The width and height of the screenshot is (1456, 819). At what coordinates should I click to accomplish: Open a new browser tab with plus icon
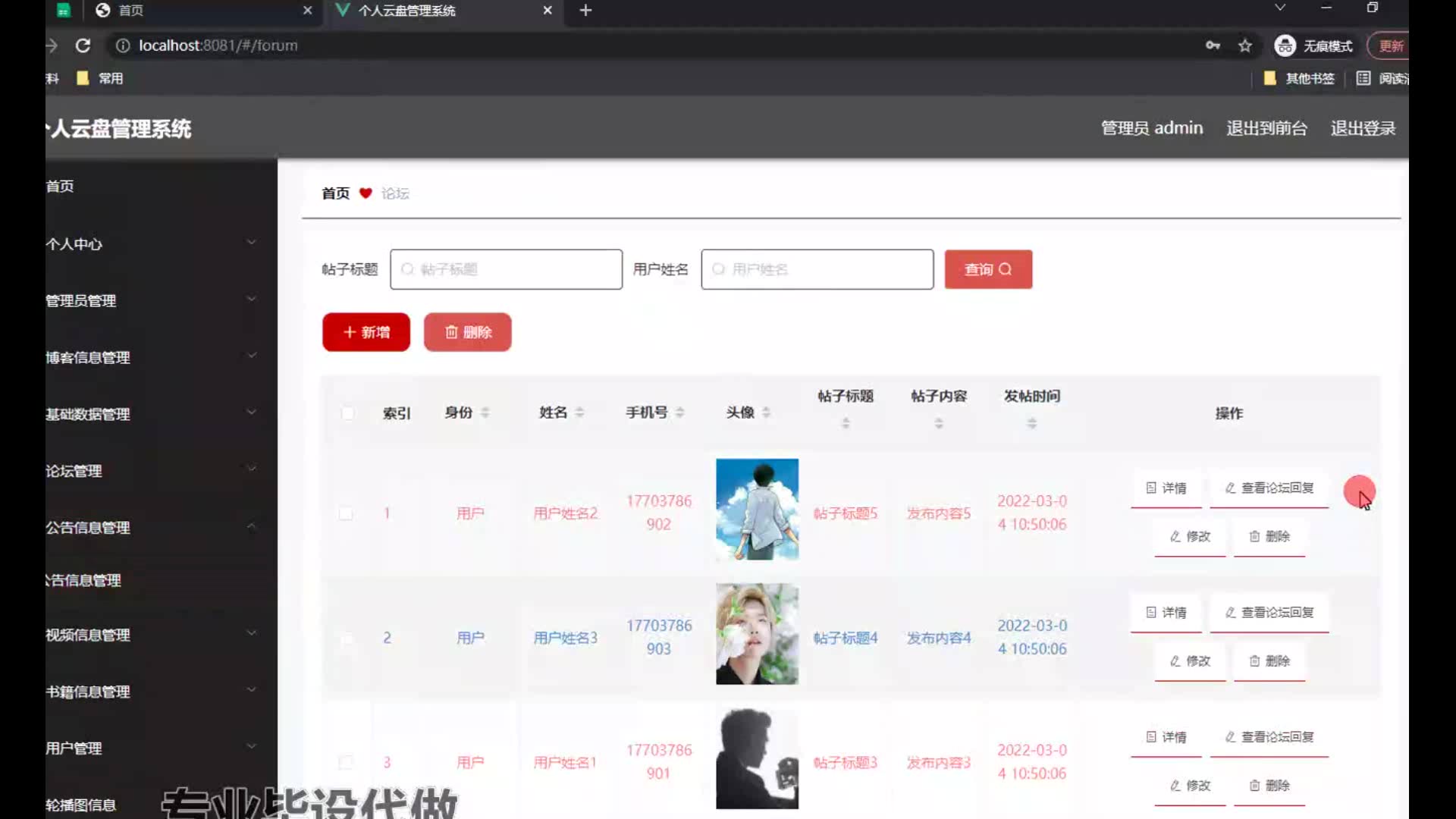point(585,11)
